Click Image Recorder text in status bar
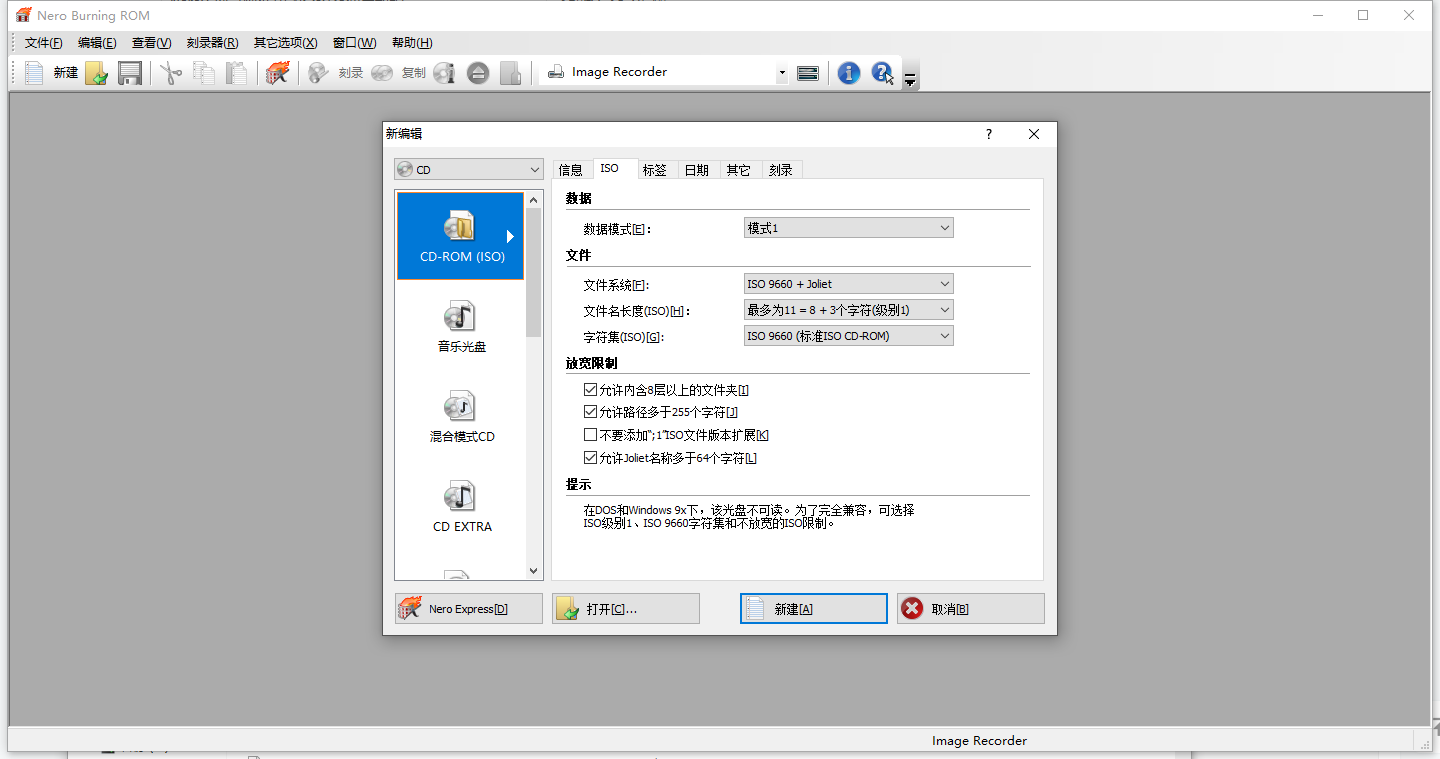This screenshot has width=1440, height=759. (979, 741)
